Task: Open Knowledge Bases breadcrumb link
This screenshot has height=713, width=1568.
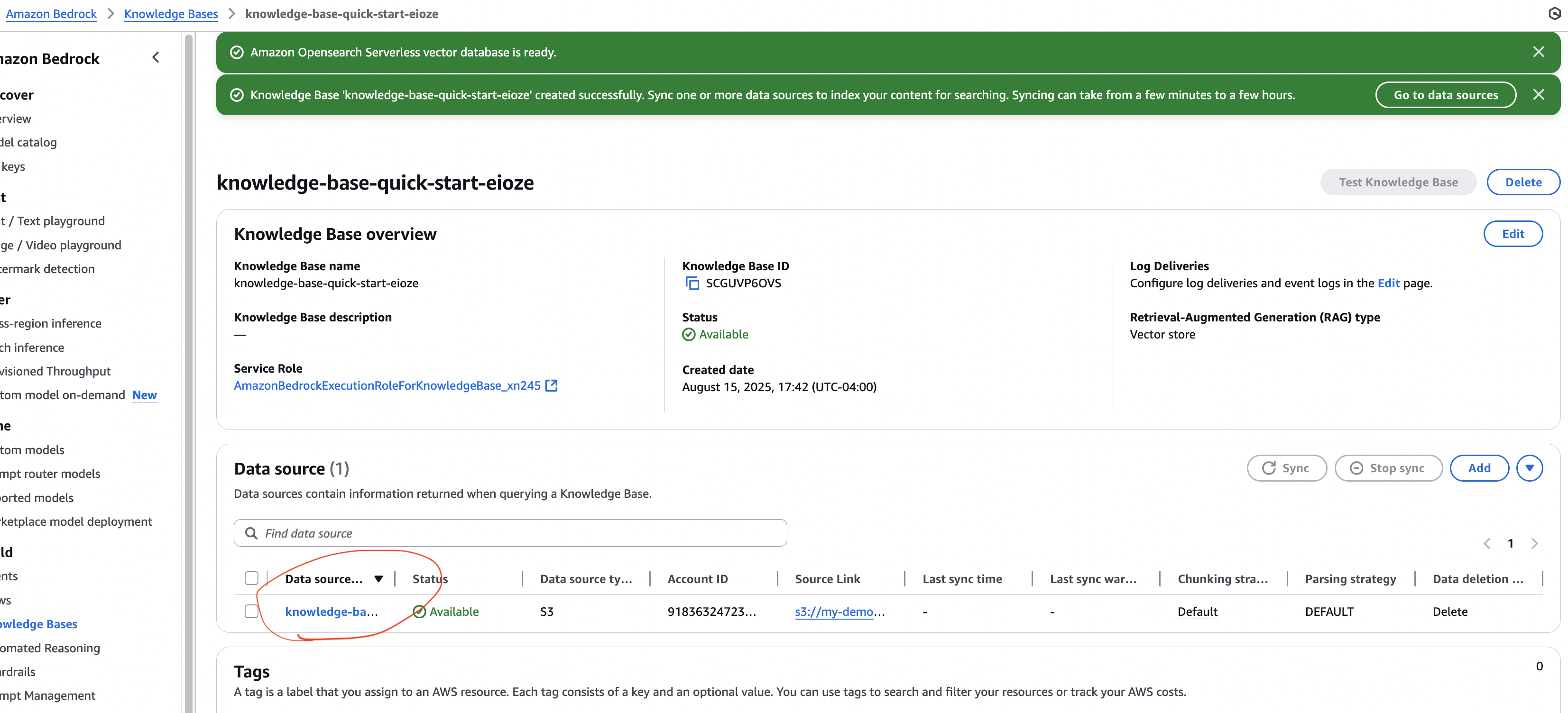Action: (170, 13)
